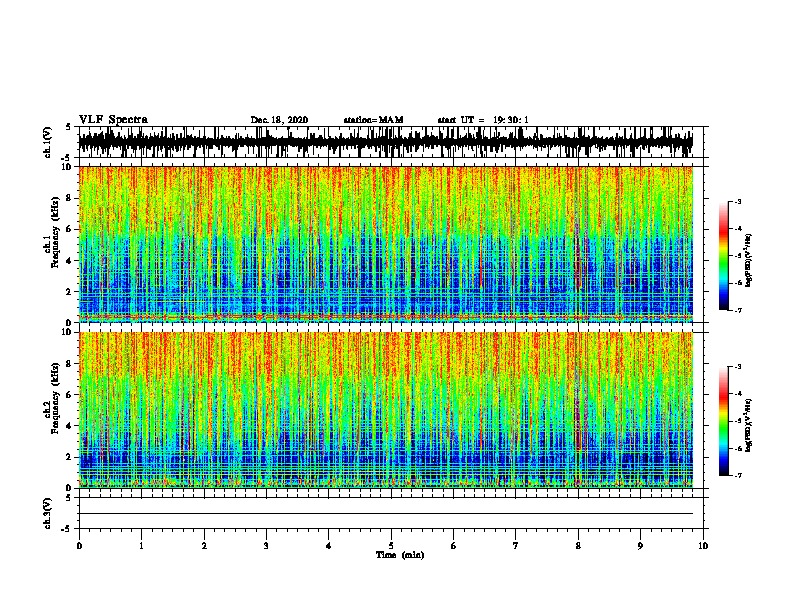This screenshot has width=792, height=612.
Task: Click the "-7" tick on ch.2 colorbar
Action: pos(737,475)
